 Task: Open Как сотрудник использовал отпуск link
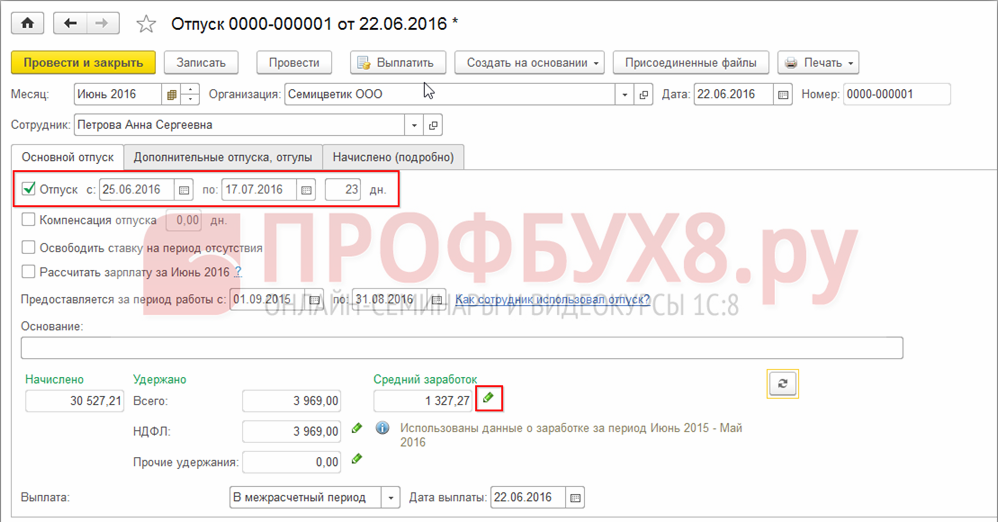[552, 299]
